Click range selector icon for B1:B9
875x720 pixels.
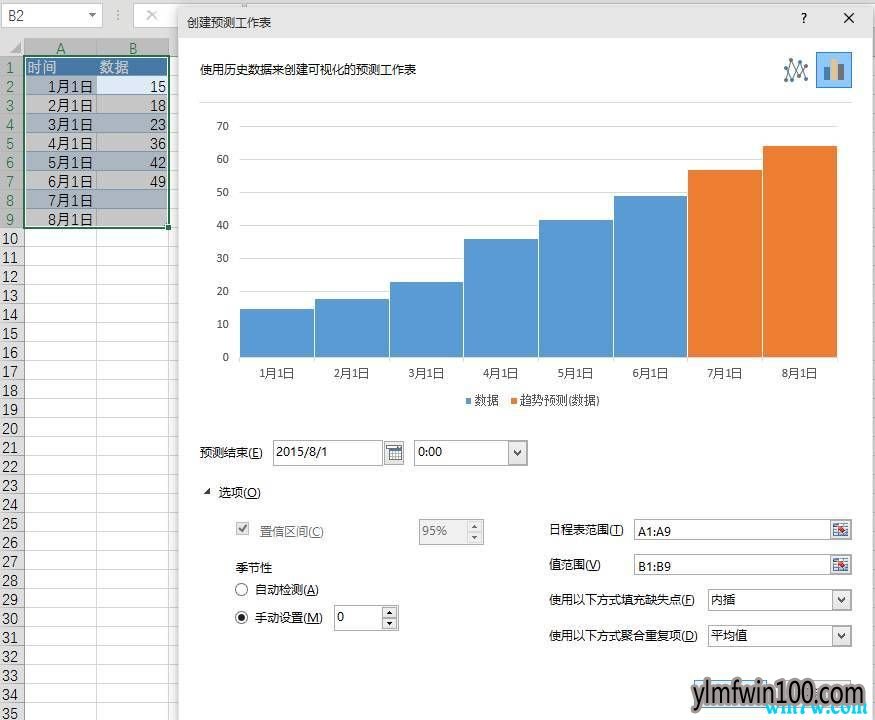click(x=840, y=565)
